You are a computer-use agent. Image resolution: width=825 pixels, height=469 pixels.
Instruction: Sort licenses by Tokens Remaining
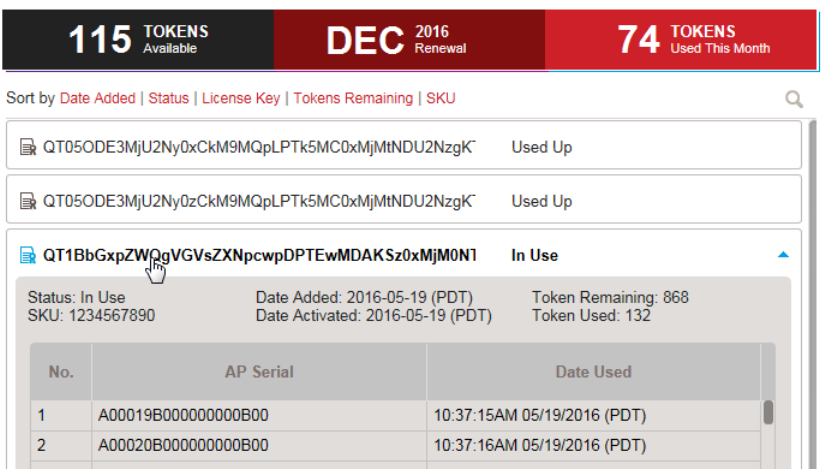pos(353,98)
